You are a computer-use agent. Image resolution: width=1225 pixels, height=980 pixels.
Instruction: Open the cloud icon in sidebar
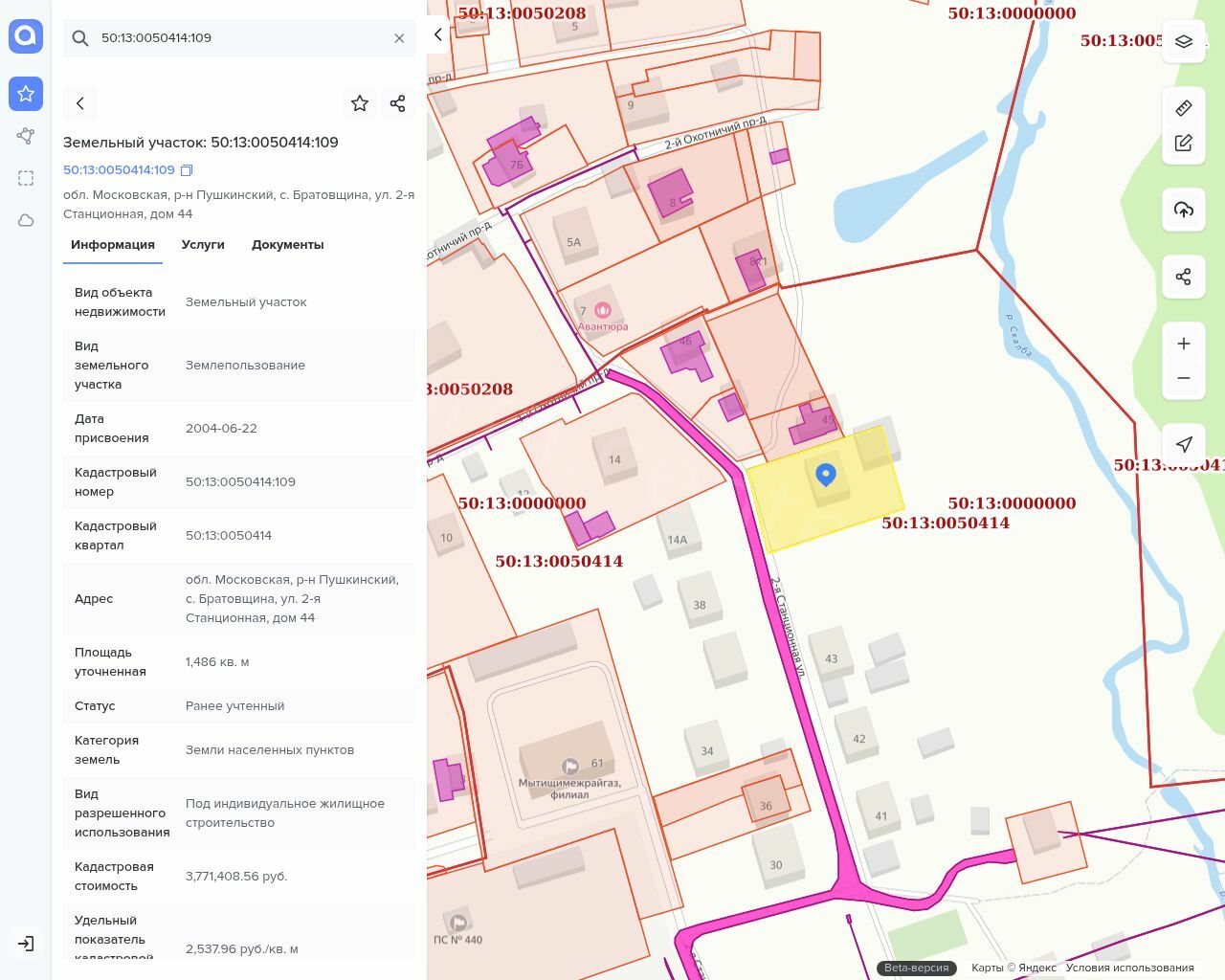point(26,220)
